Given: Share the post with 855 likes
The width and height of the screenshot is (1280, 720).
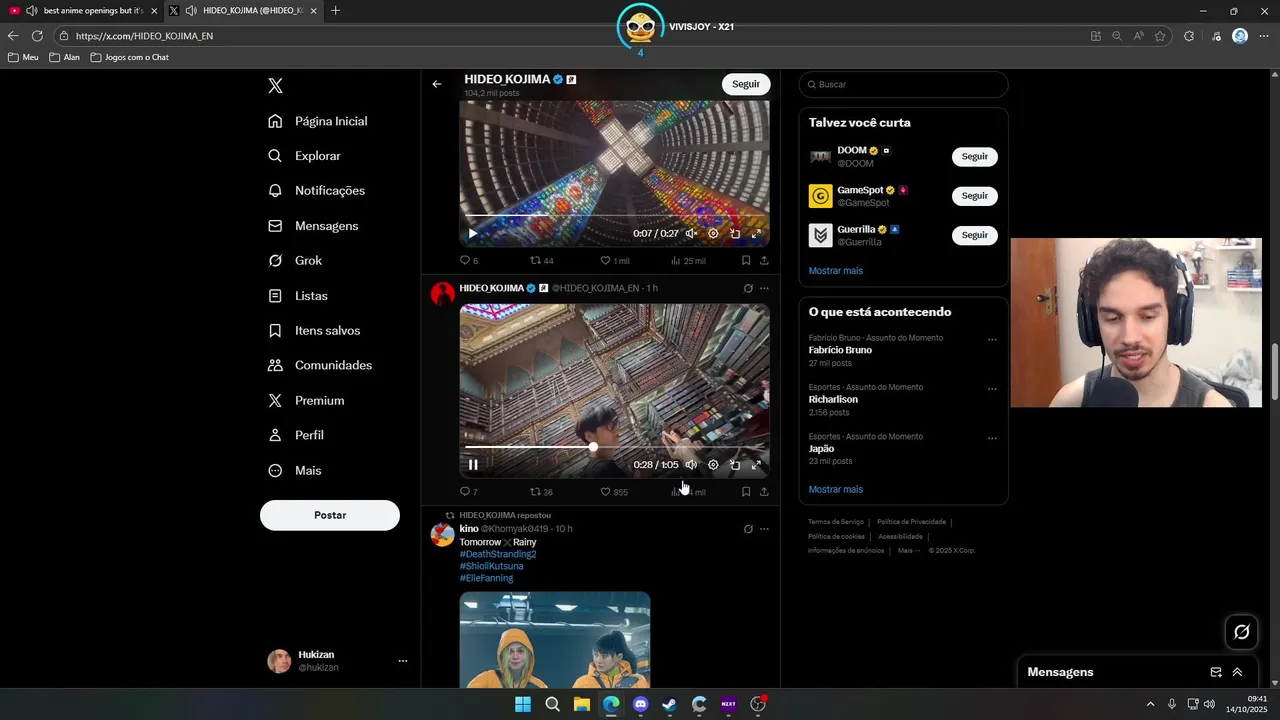Looking at the screenshot, I should pos(764,492).
